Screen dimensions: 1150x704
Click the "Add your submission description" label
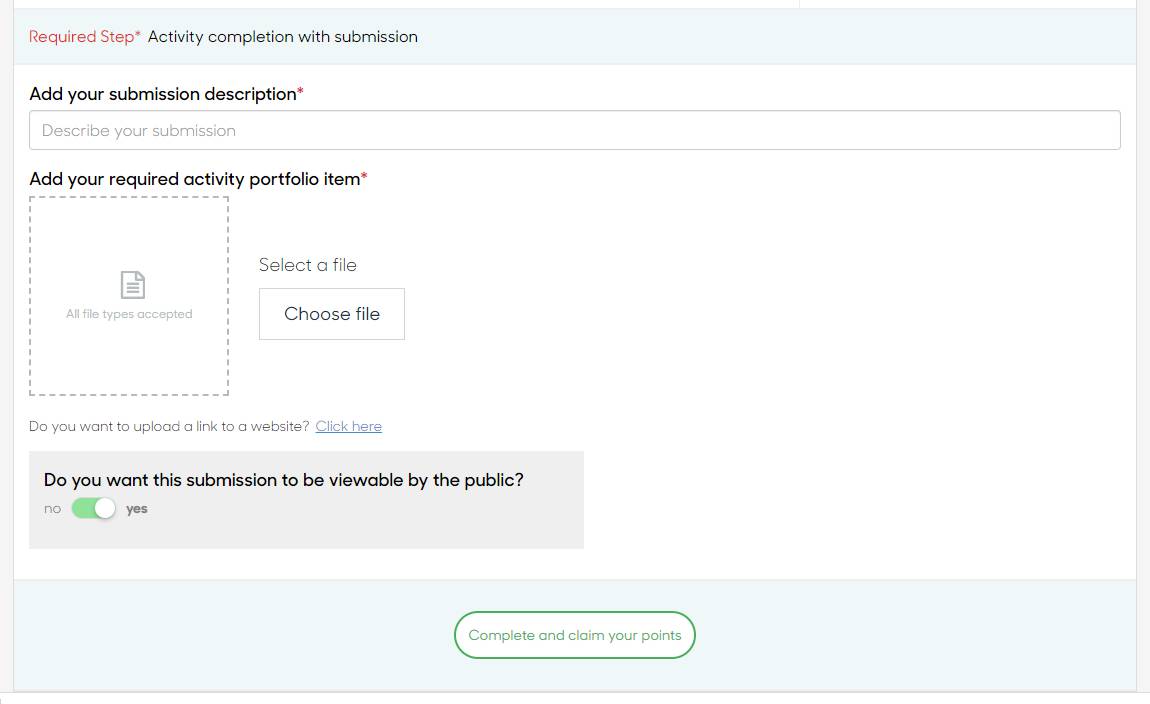(163, 94)
